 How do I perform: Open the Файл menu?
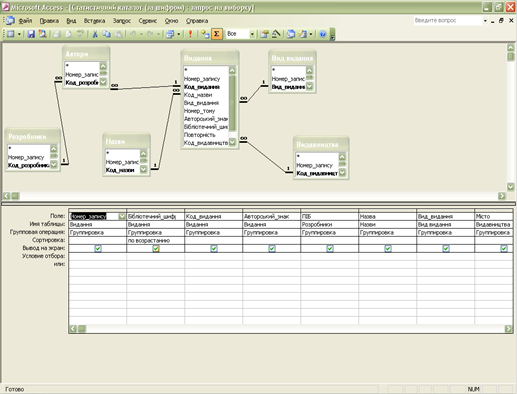(x=25, y=21)
